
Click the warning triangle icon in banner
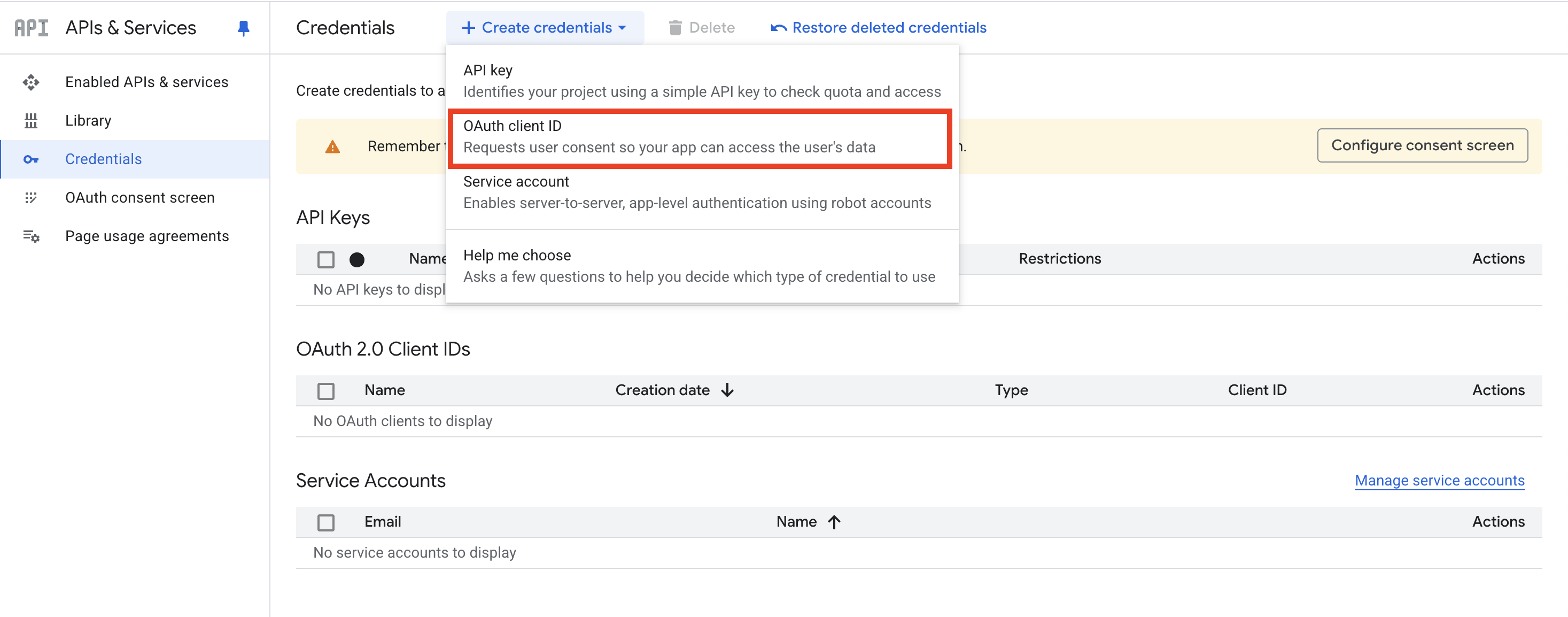tap(332, 147)
